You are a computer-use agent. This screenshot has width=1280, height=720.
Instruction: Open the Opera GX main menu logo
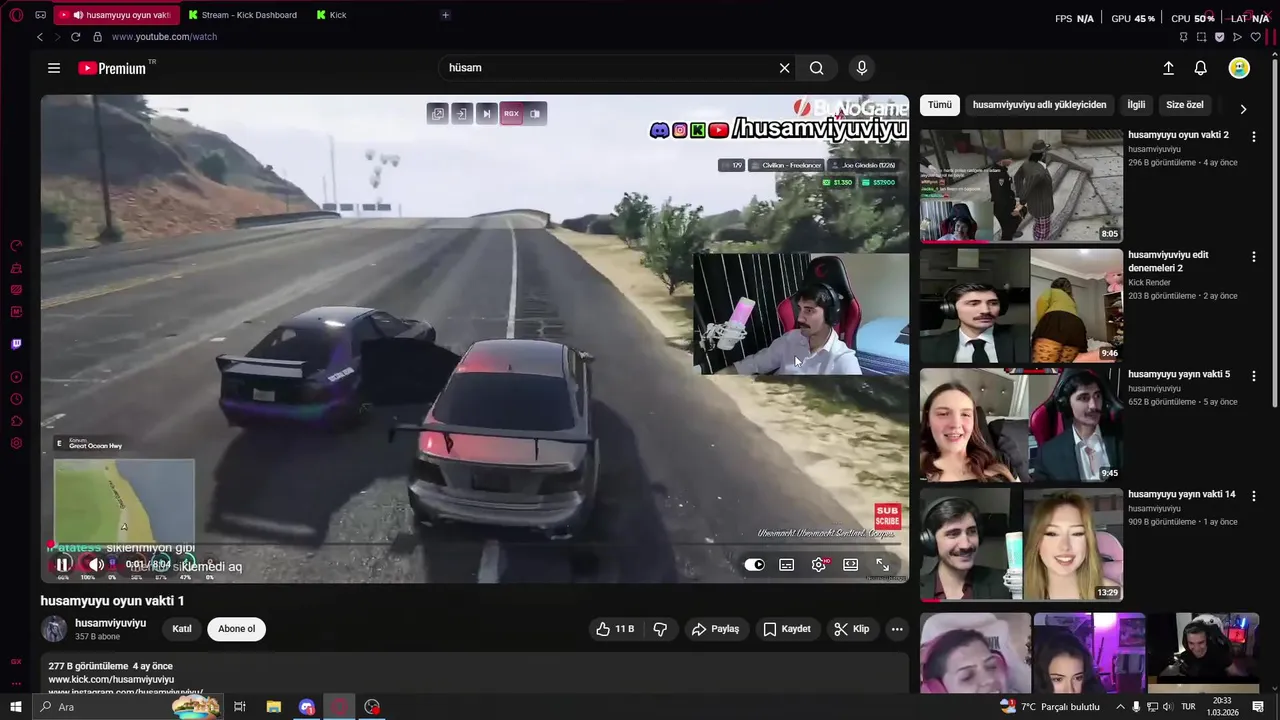tap(15, 15)
